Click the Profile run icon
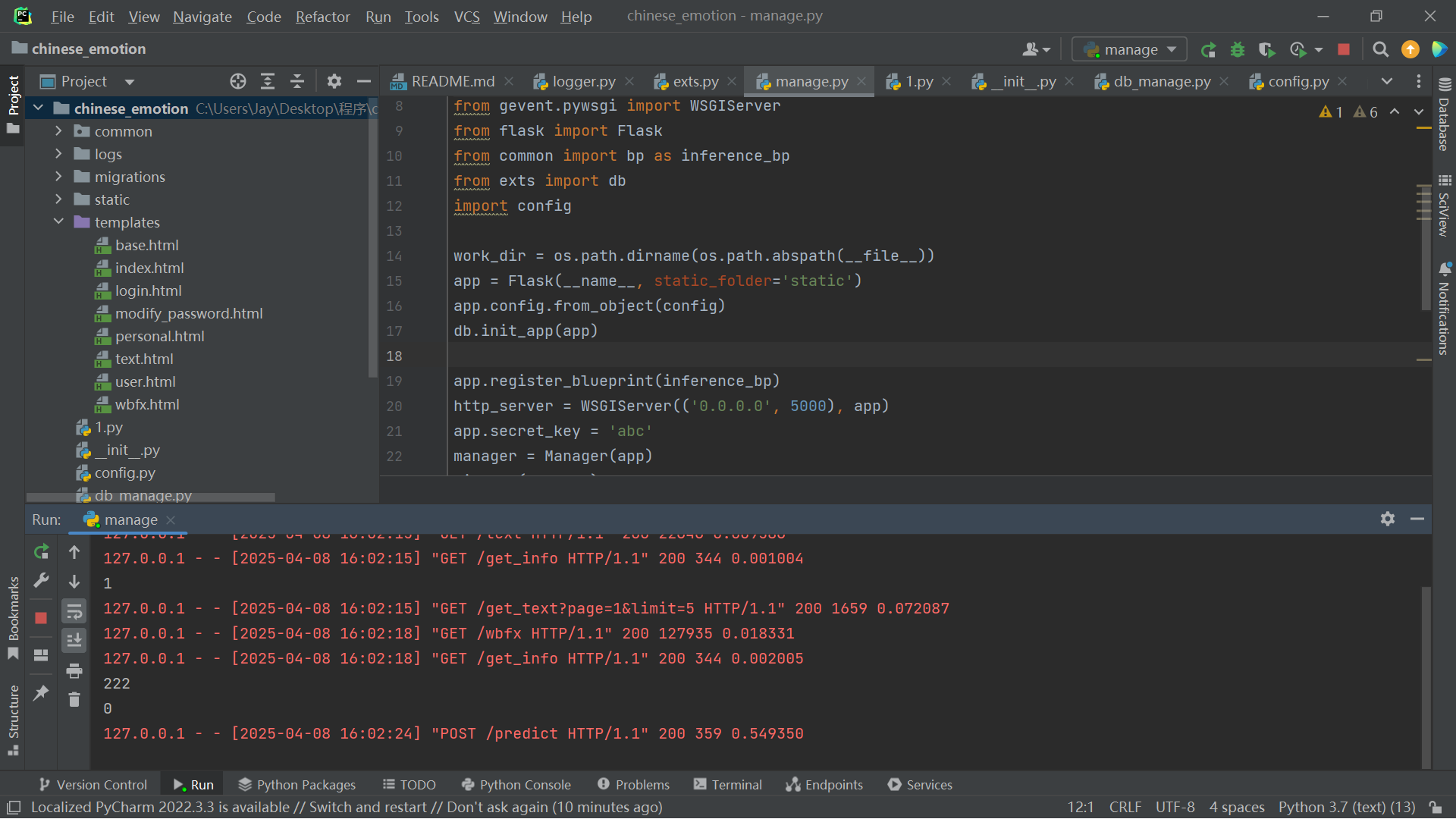This screenshot has height=819, width=1456. pyautogui.click(x=1298, y=50)
